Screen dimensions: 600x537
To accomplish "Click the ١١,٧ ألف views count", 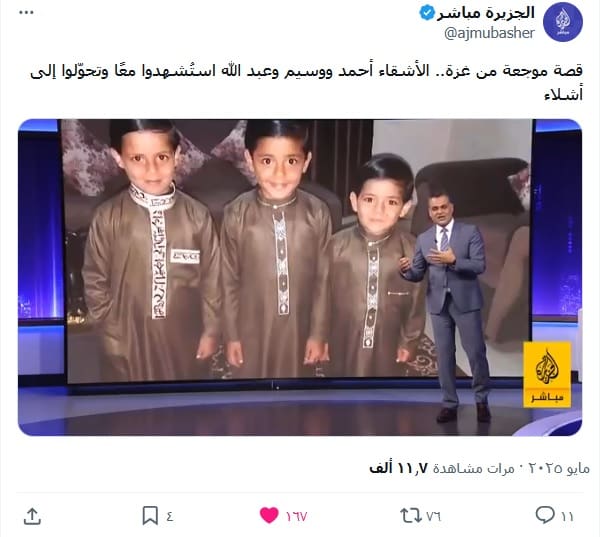I will (x=398, y=468).
